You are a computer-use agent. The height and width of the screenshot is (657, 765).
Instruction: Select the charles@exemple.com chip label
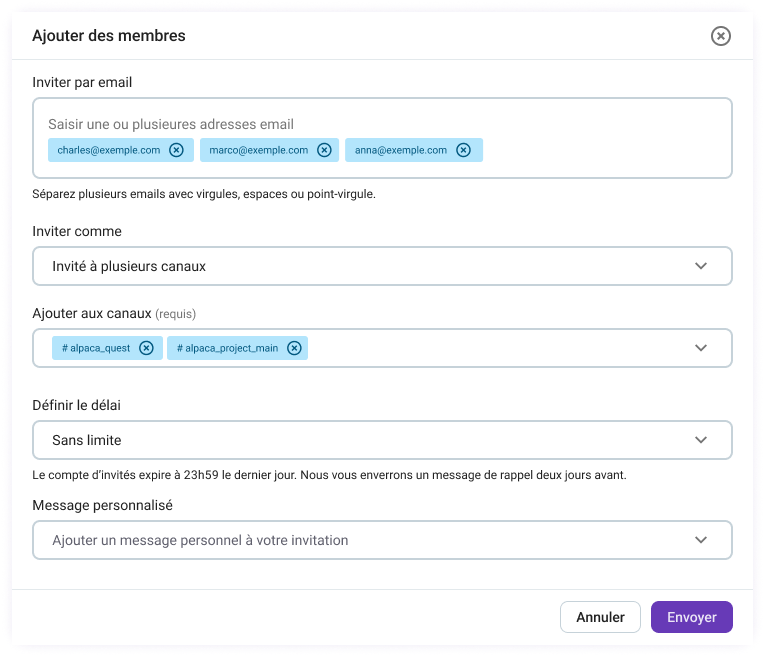(x=108, y=150)
